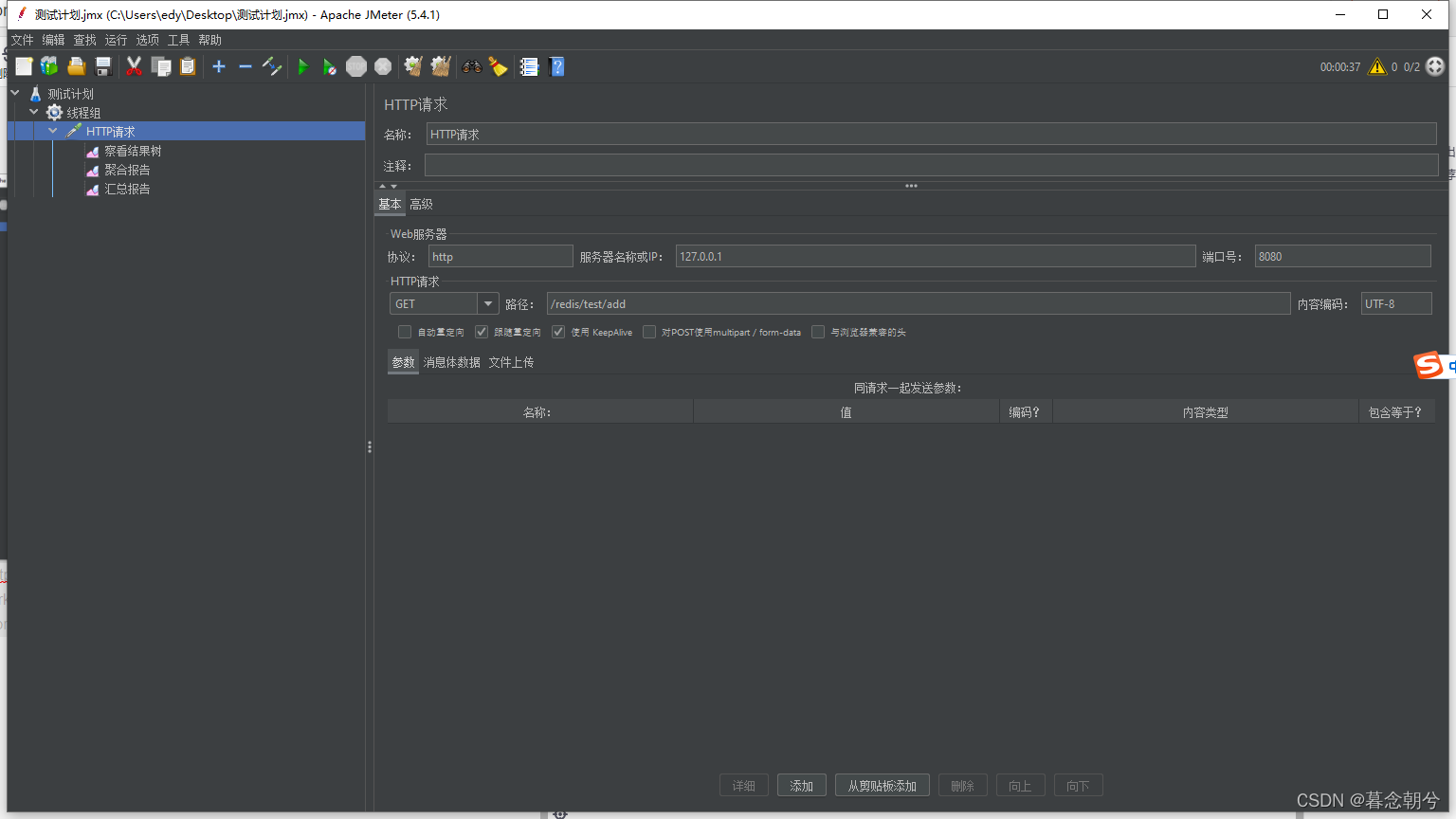1456x819 pixels.
Task: Toggle the 自动重定向 checkbox
Action: pos(405,332)
